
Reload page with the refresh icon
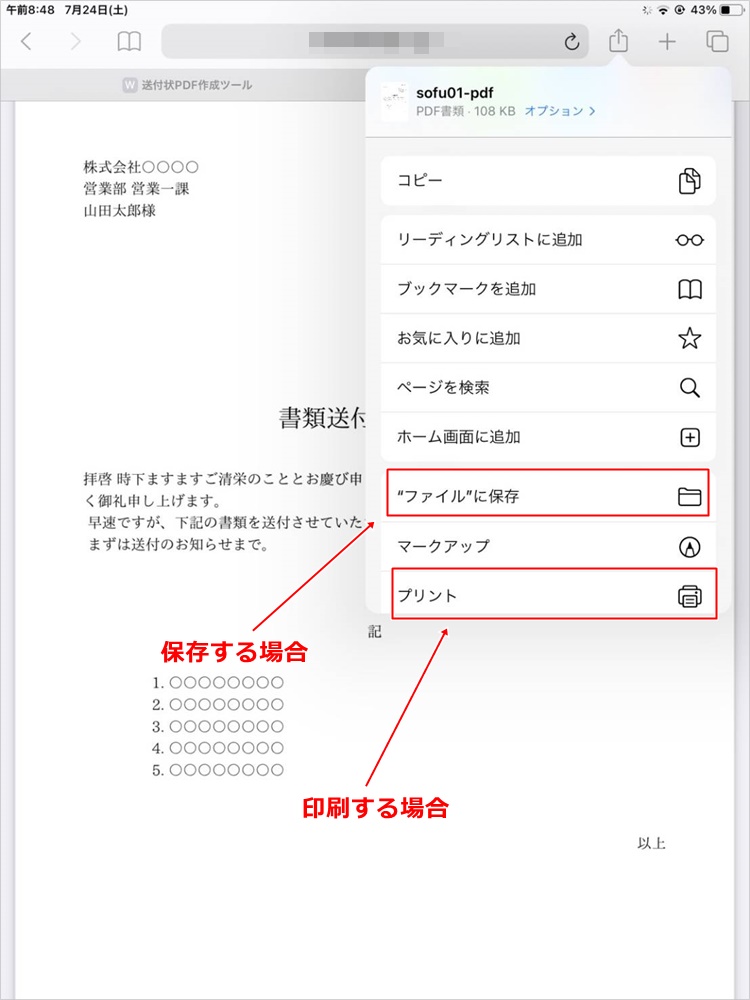[x=572, y=42]
